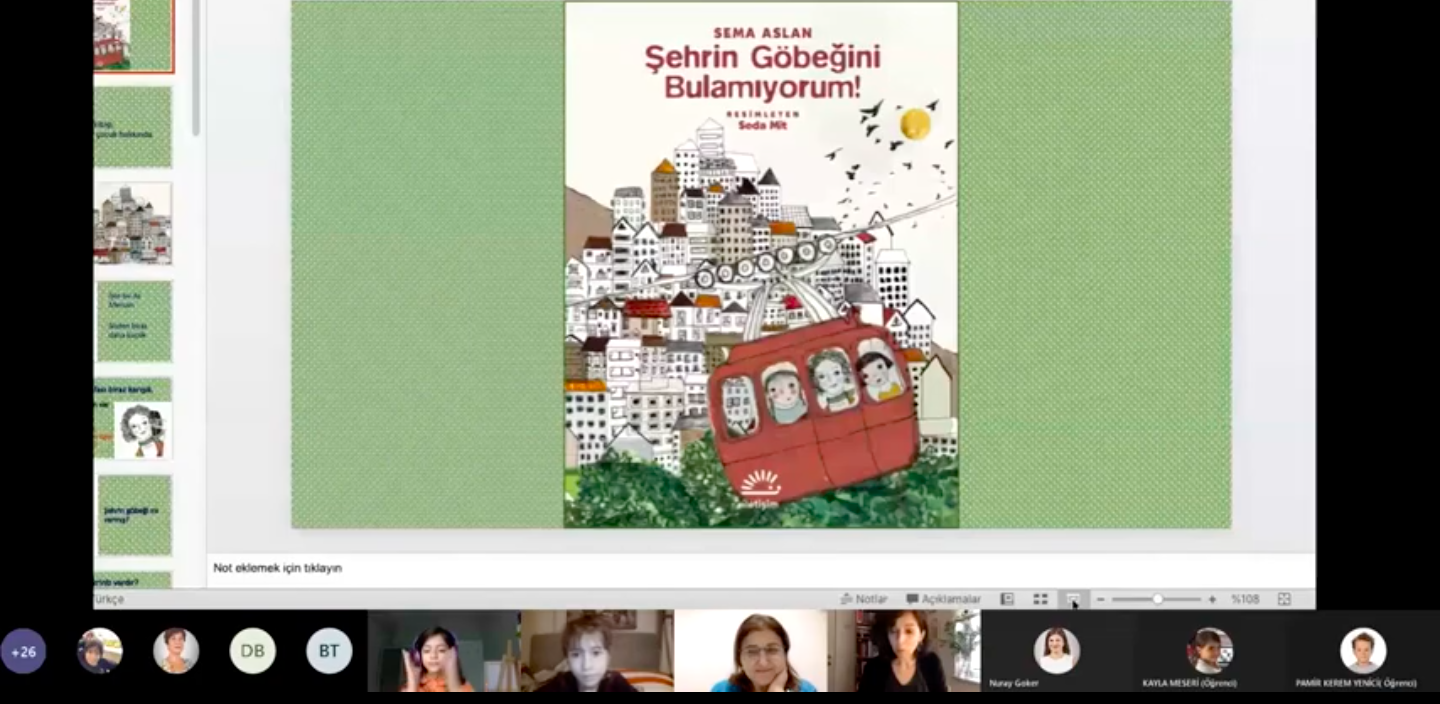Select the slide thumbnail with girl portrait
The image size is (1440, 704).
133,418
